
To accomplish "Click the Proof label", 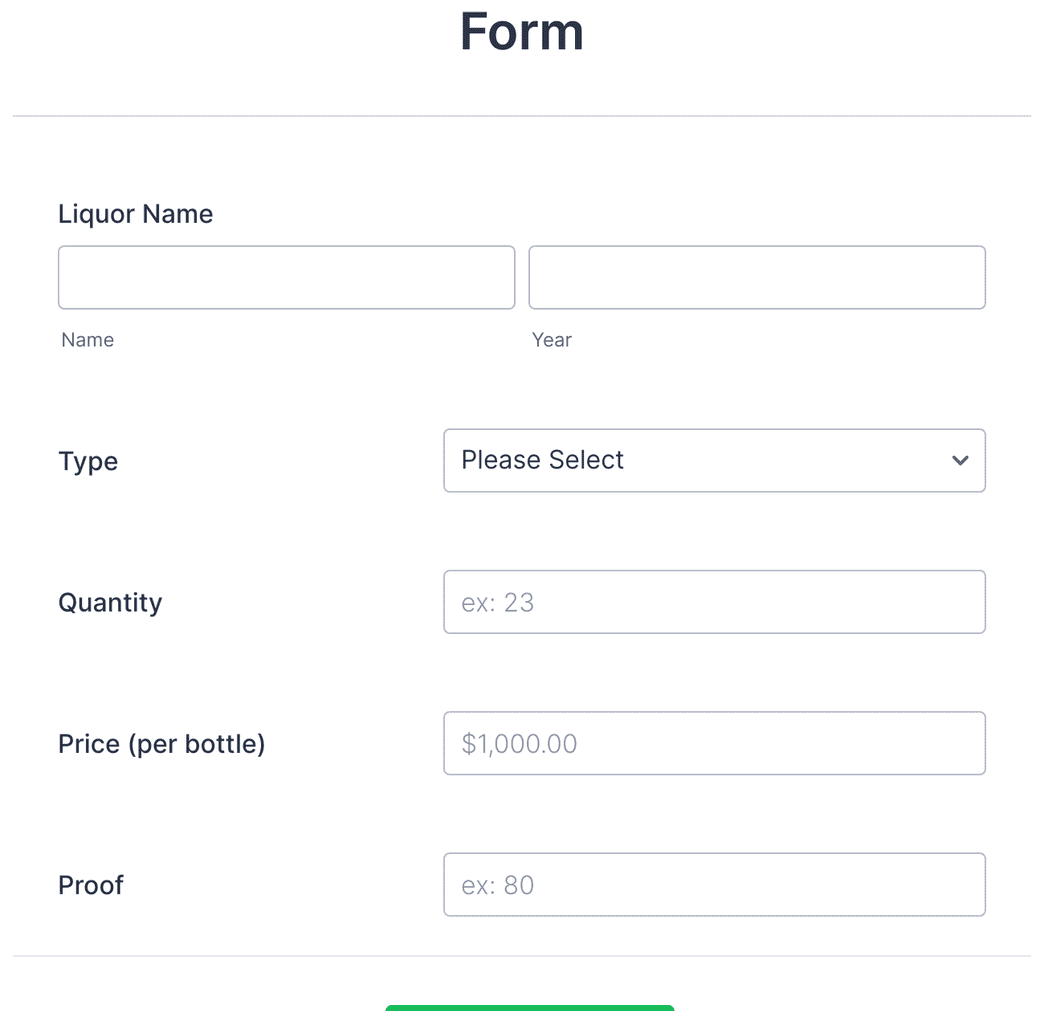I will click(x=90, y=884).
